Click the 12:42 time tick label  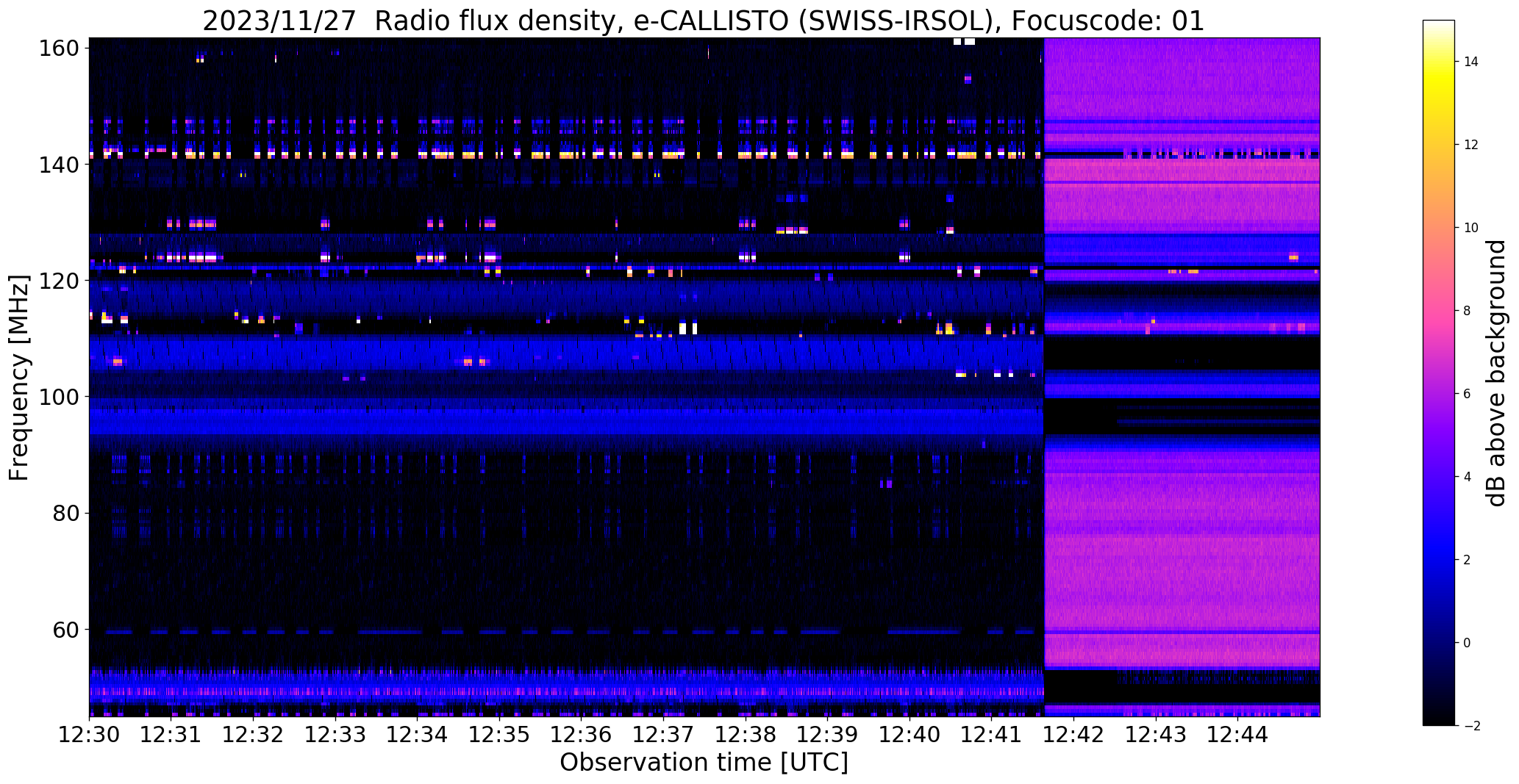[x=1073, y=735]
